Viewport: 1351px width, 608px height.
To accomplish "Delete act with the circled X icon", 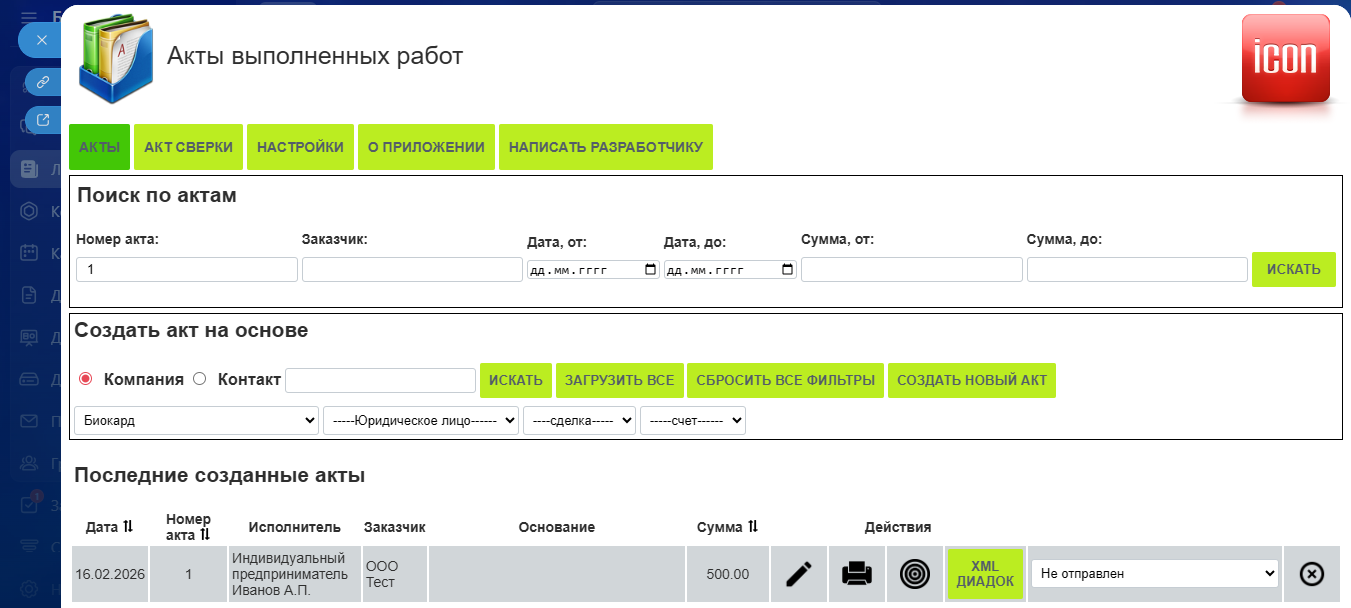I will pyautogui.click(x=1311, y=574).
